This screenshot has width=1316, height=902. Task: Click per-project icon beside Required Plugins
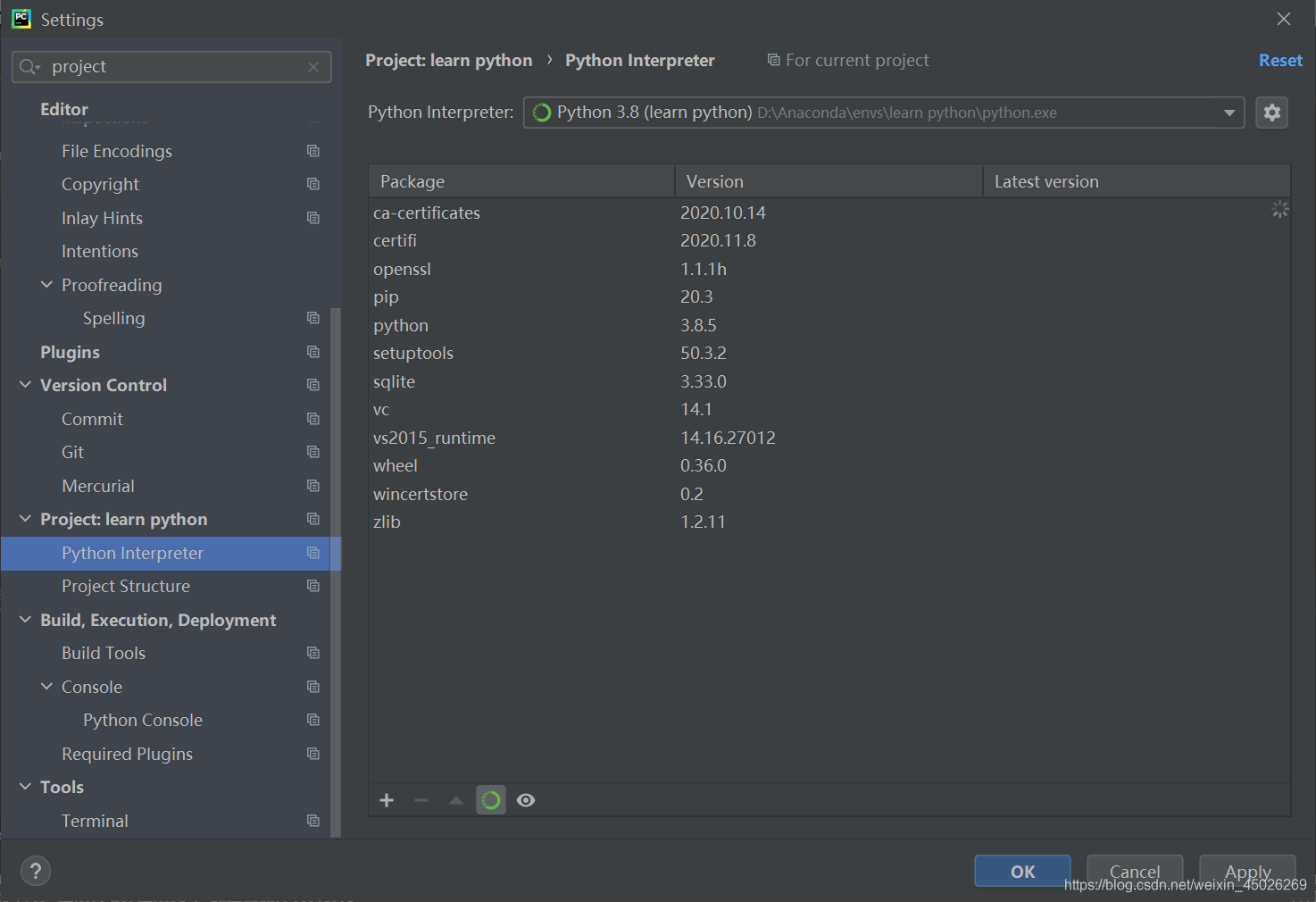coord(313,754)
